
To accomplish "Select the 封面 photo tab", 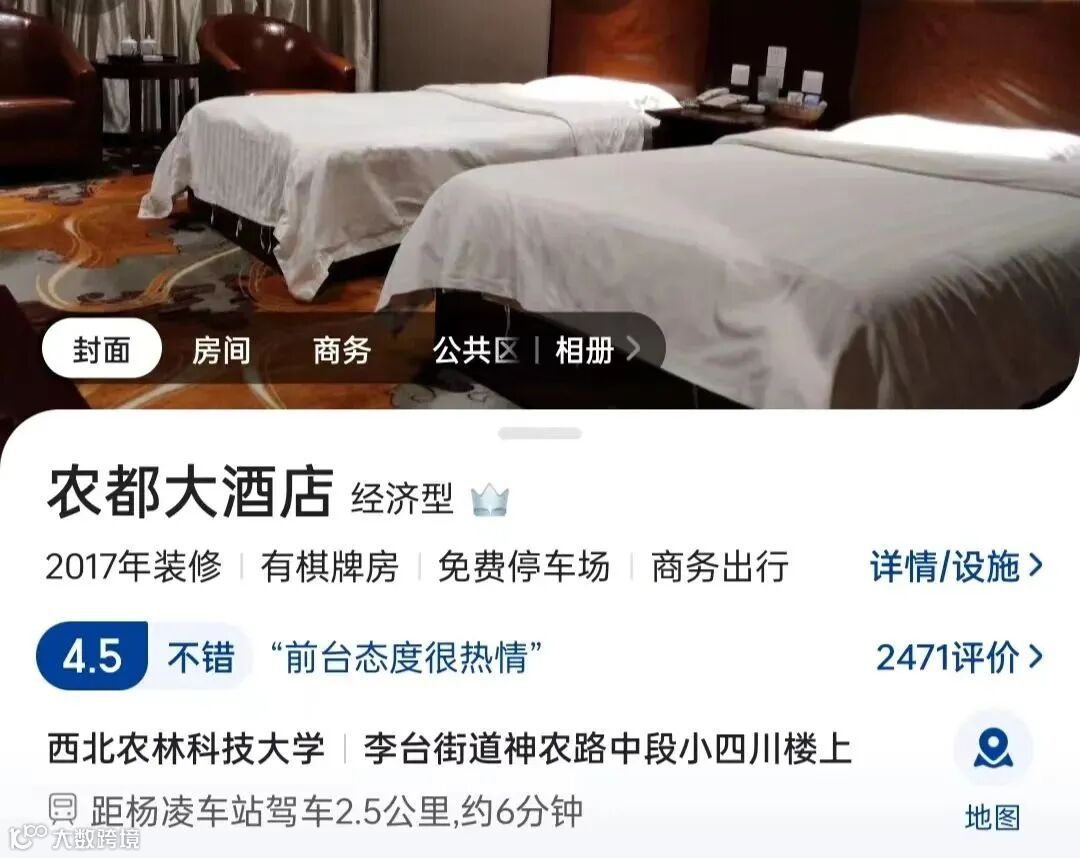I will 102,349.
